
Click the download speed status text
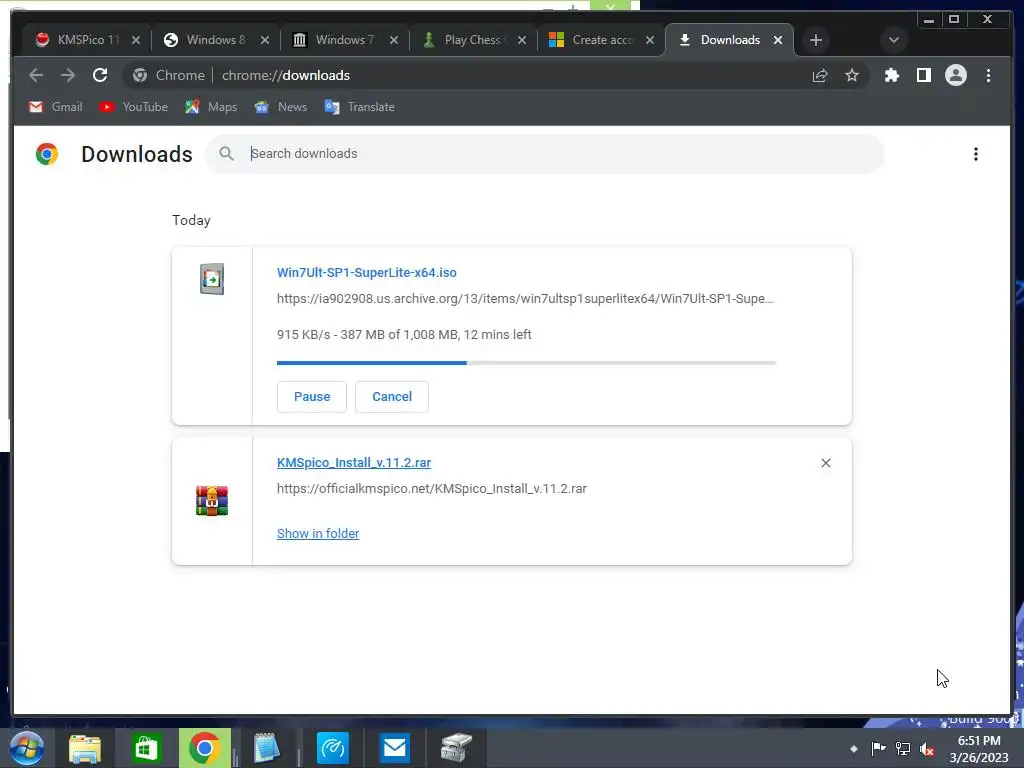point(404,334)
